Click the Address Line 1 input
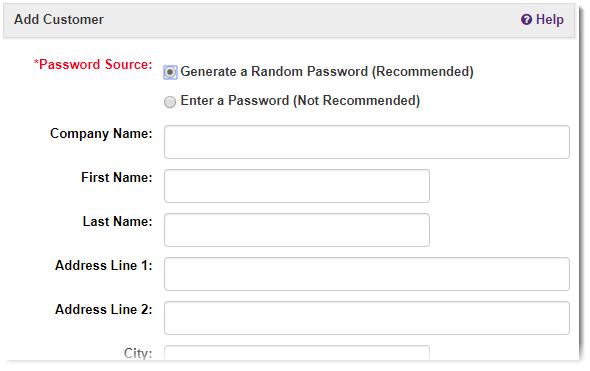The image size is (590, 371). click(x=367, y=274)
